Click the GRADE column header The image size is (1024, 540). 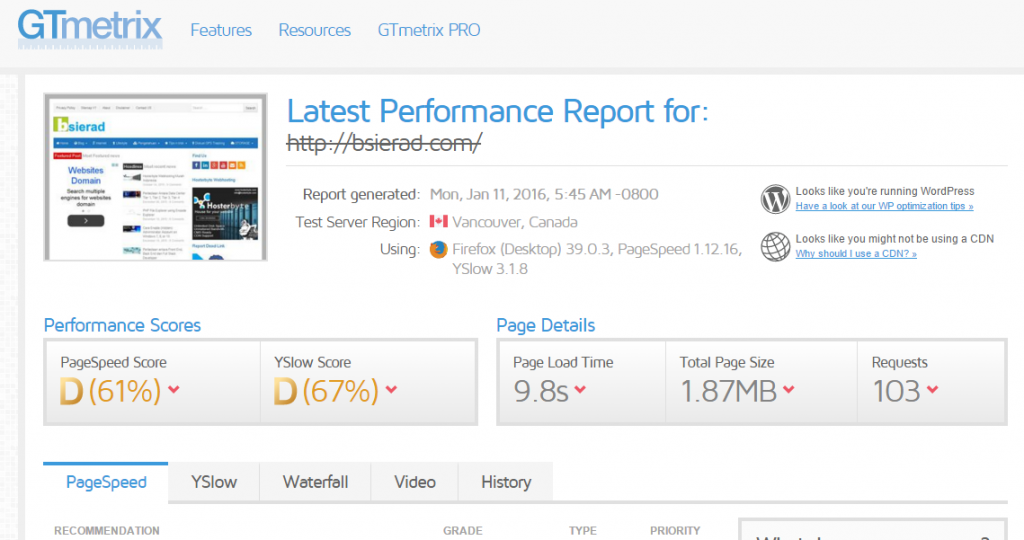coord(462,531)
